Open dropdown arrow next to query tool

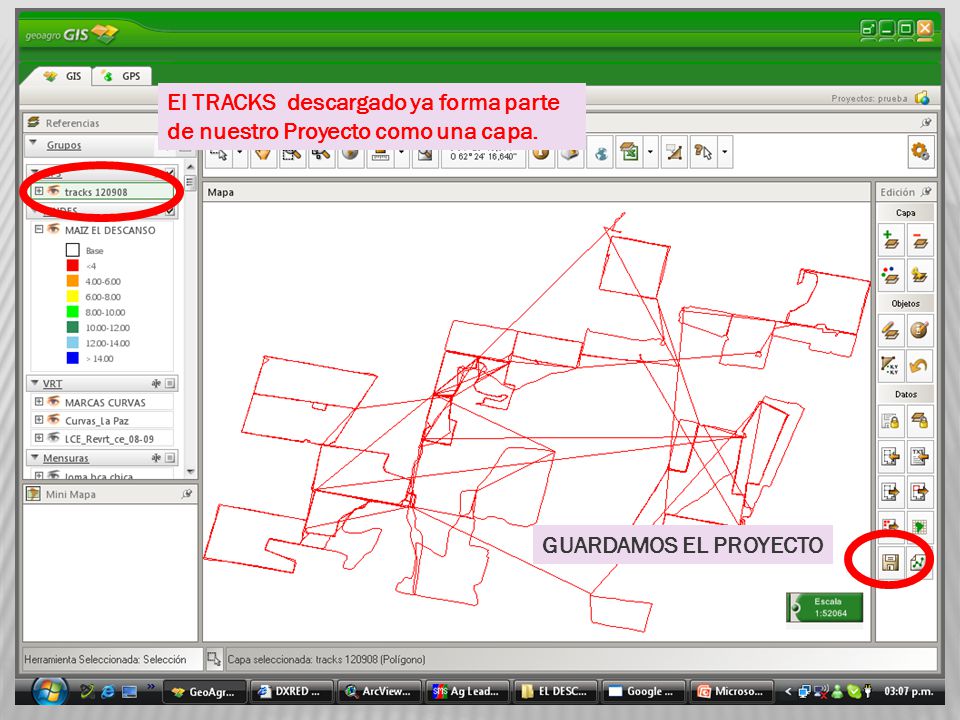(x=724, y=152)
